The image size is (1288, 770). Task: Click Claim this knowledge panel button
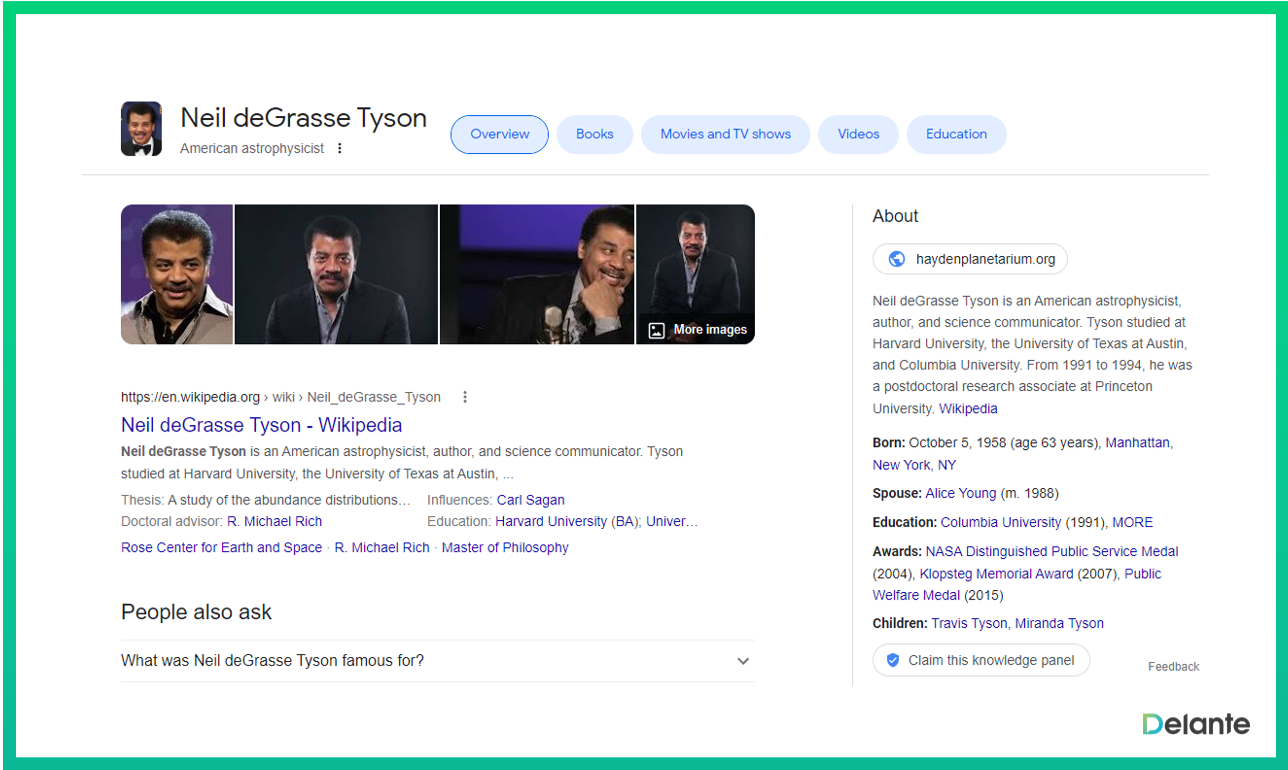tap(981, 660)
